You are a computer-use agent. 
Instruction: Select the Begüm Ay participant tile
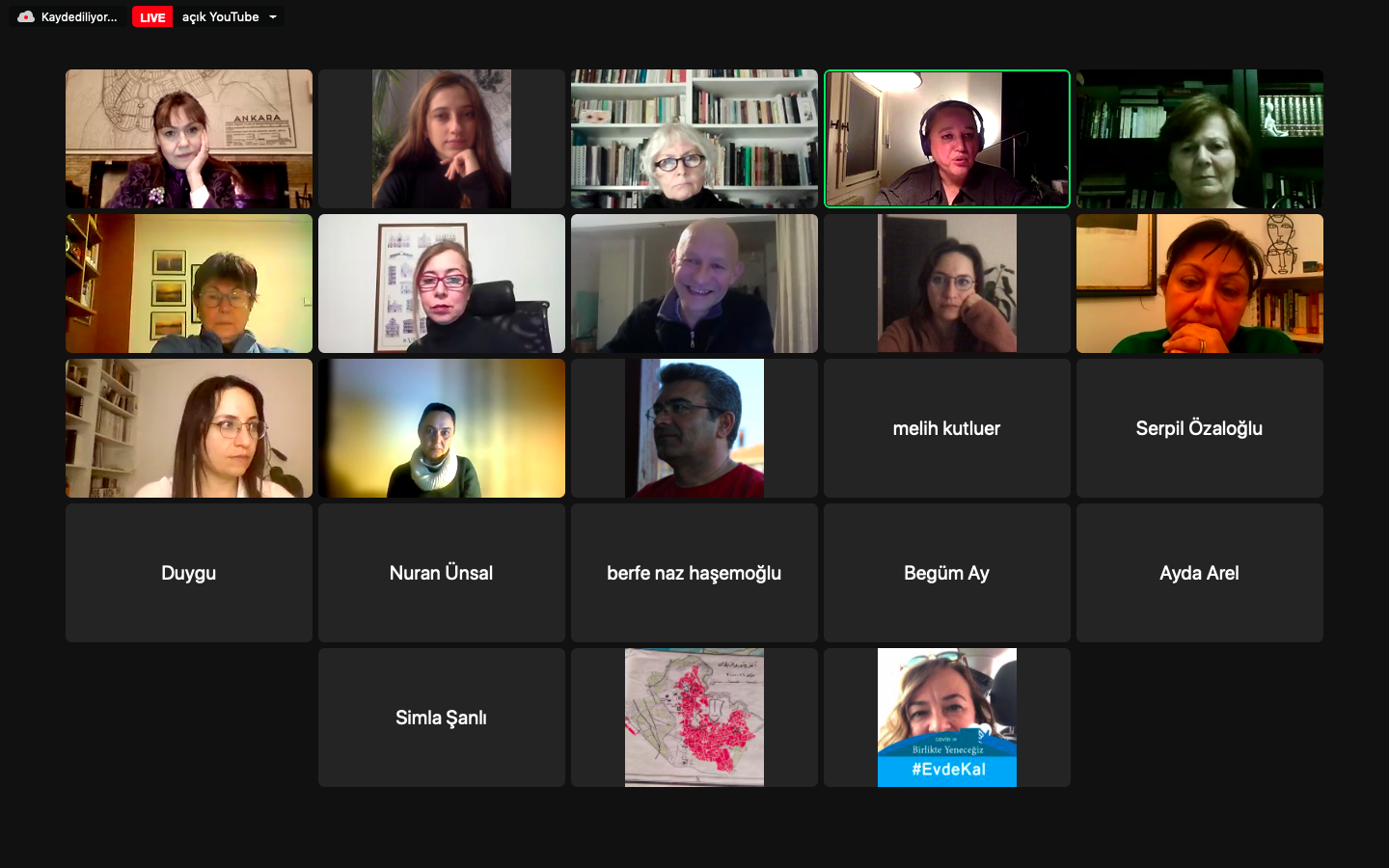click(x=947, y=573)
